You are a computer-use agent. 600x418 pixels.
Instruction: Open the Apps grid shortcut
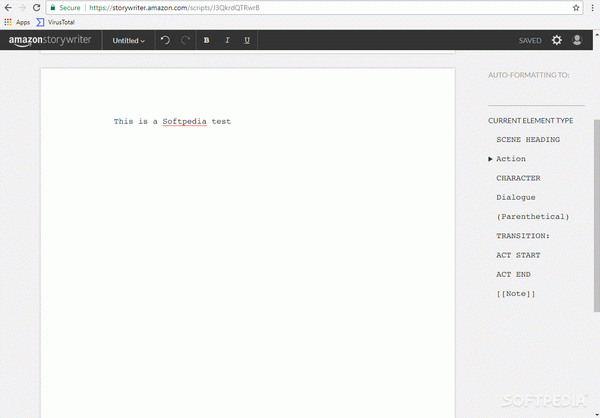click(x=17, y=22)
